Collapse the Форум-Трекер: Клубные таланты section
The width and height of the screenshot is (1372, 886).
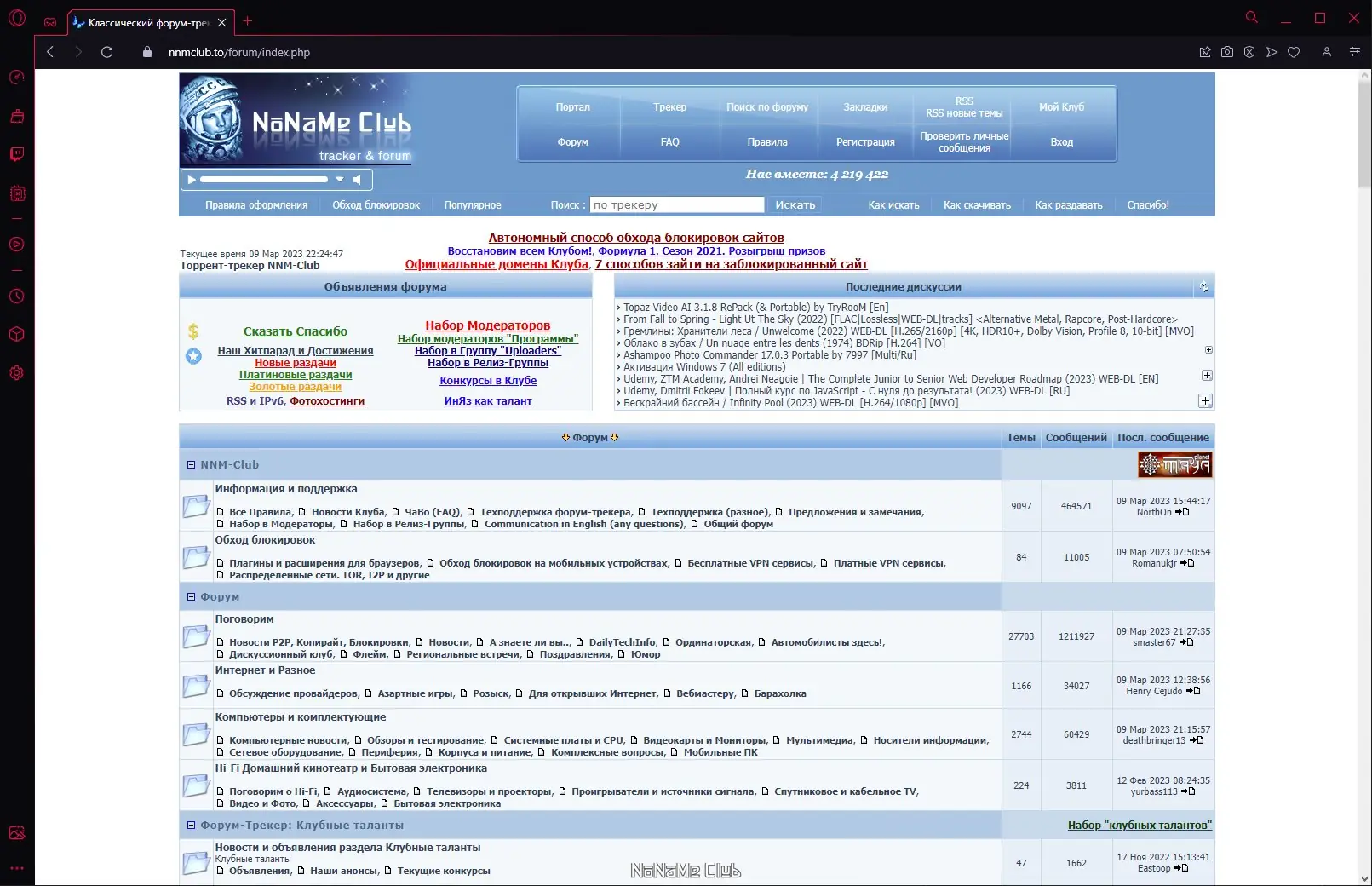click(x=192, y=826)
